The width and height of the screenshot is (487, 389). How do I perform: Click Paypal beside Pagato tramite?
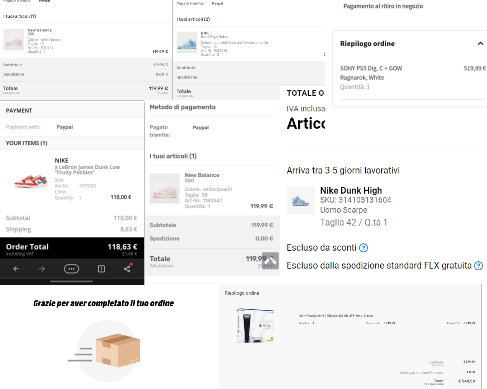point(201,127)
